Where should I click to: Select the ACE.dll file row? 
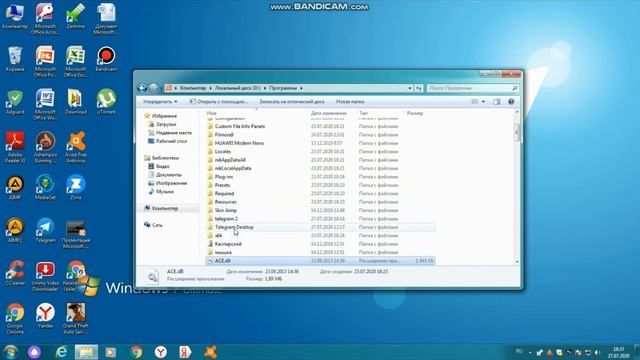(x=320, y=261)
